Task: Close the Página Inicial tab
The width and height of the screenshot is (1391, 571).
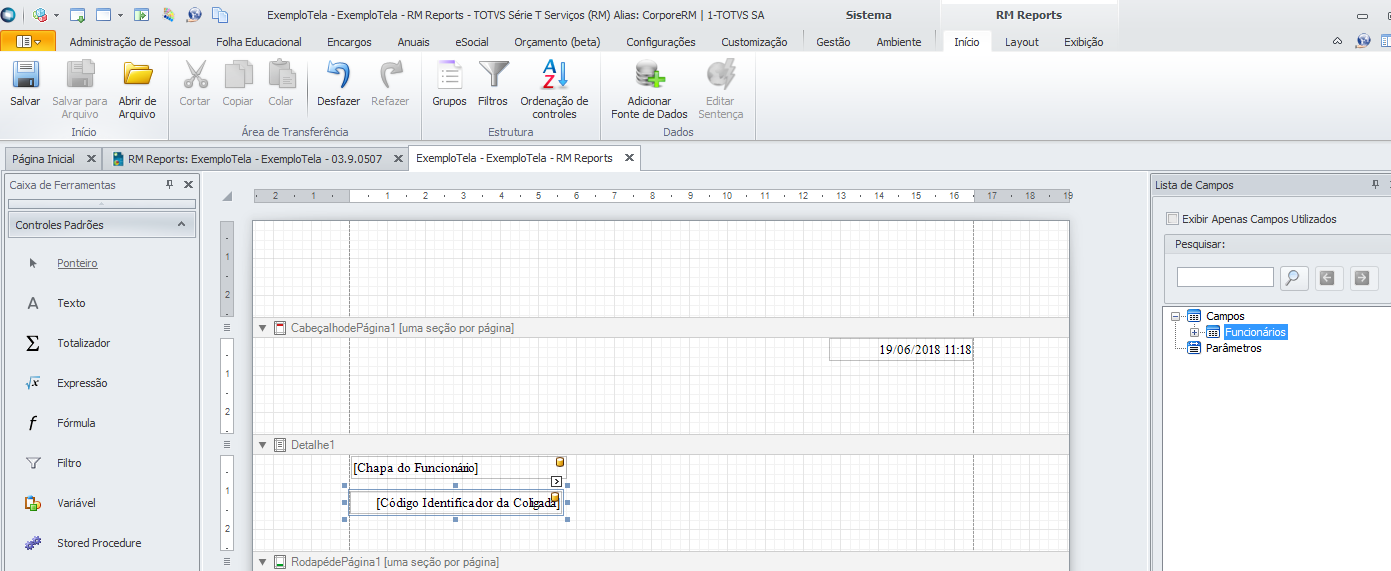Action: tap(91, 159)
